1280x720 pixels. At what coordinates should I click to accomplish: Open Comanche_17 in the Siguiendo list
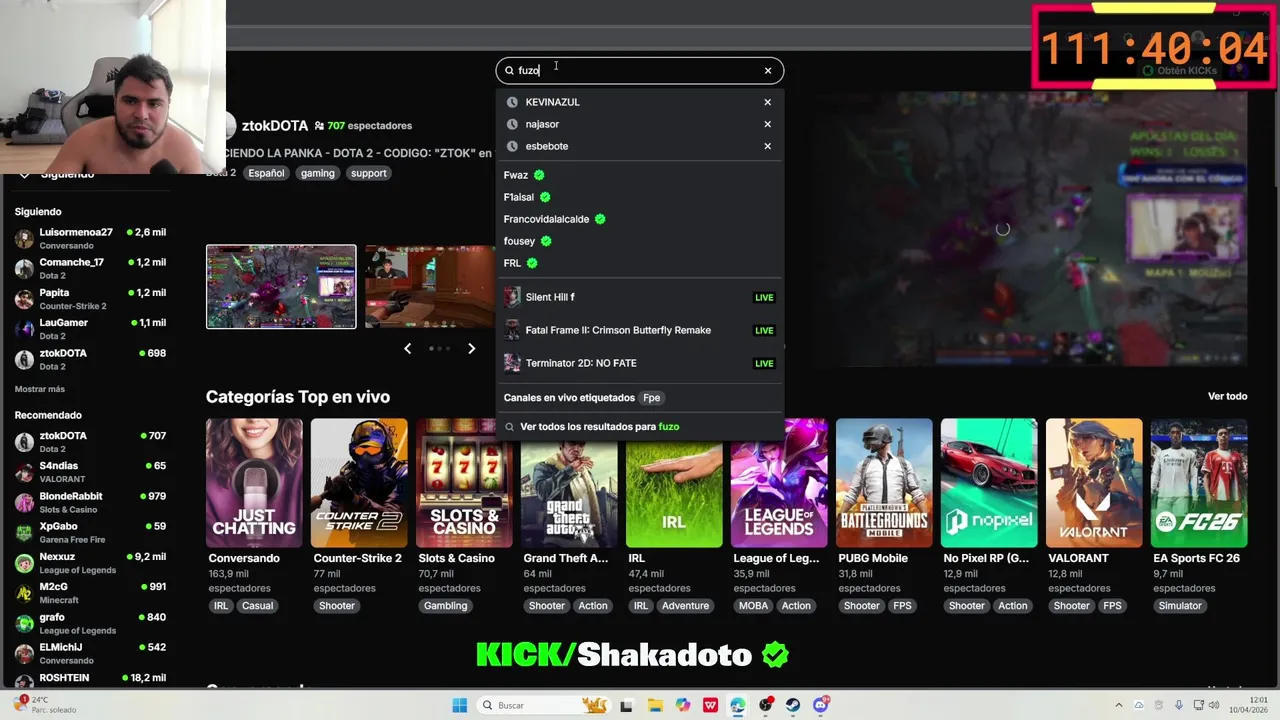91,268
